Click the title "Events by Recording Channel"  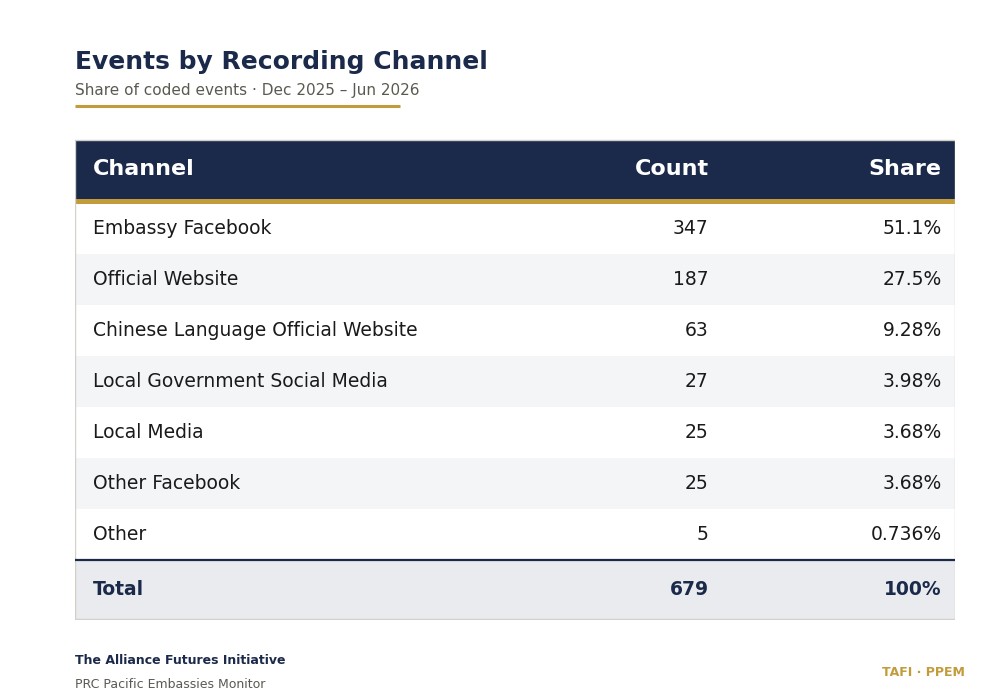pyautogui.click(x=281, y=61)
